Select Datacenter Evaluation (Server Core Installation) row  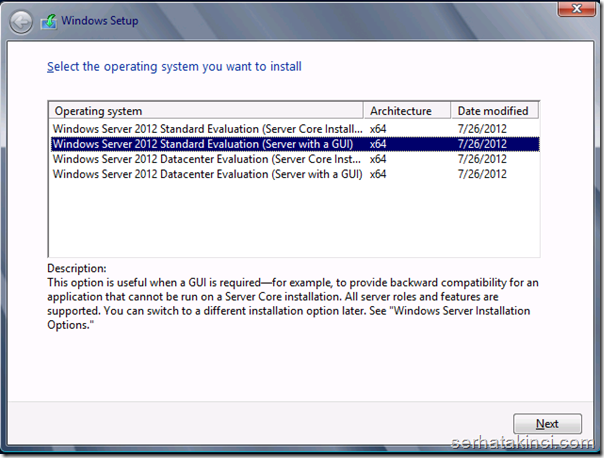(295, 159)
